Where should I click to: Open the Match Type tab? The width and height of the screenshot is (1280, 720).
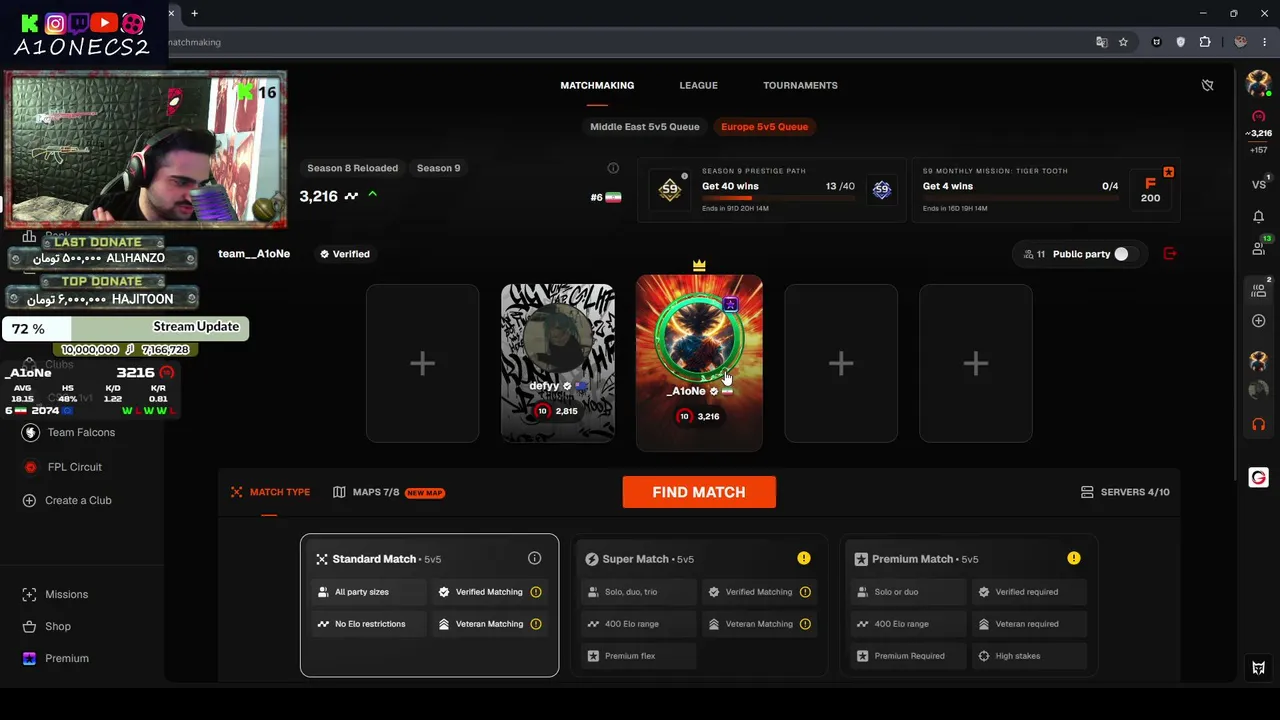(270, 492)
